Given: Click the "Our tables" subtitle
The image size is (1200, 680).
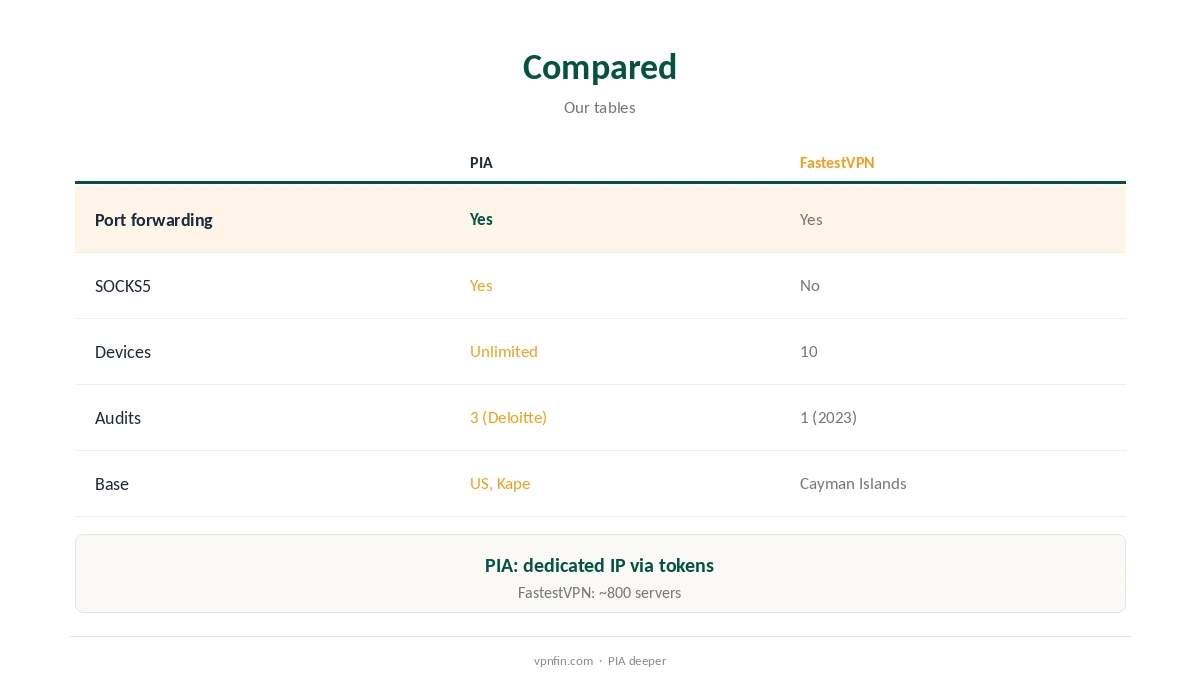Looking at the screenshot, I should [x=600, y=107].
